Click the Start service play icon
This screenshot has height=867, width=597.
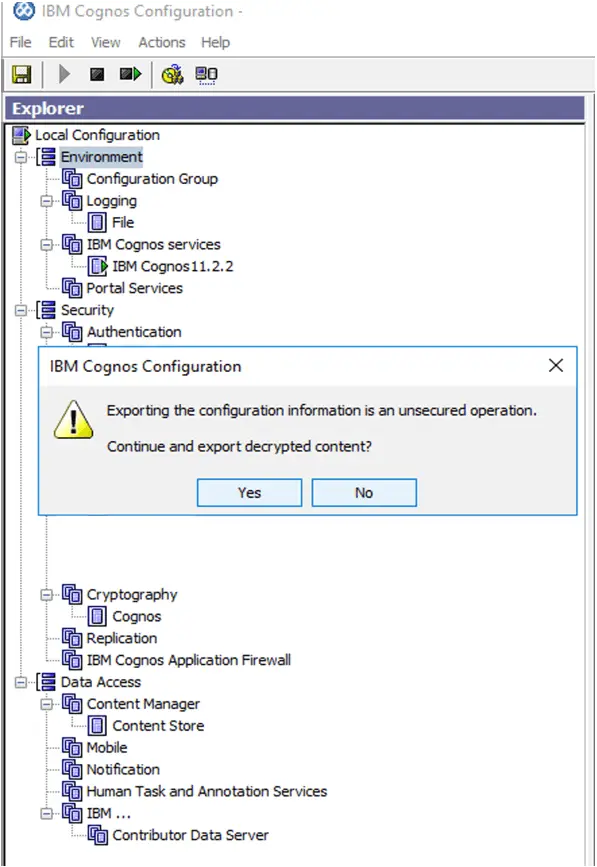coord(65,74)
